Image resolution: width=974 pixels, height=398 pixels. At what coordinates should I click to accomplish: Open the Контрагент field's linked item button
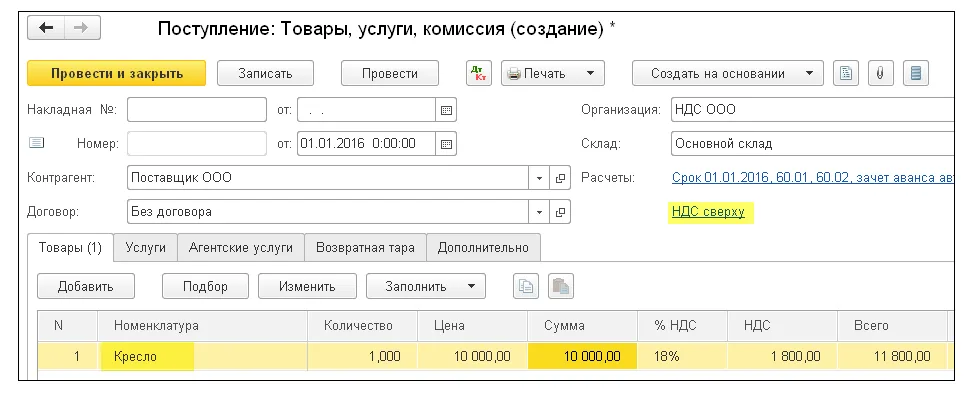[x=560, y=178]
